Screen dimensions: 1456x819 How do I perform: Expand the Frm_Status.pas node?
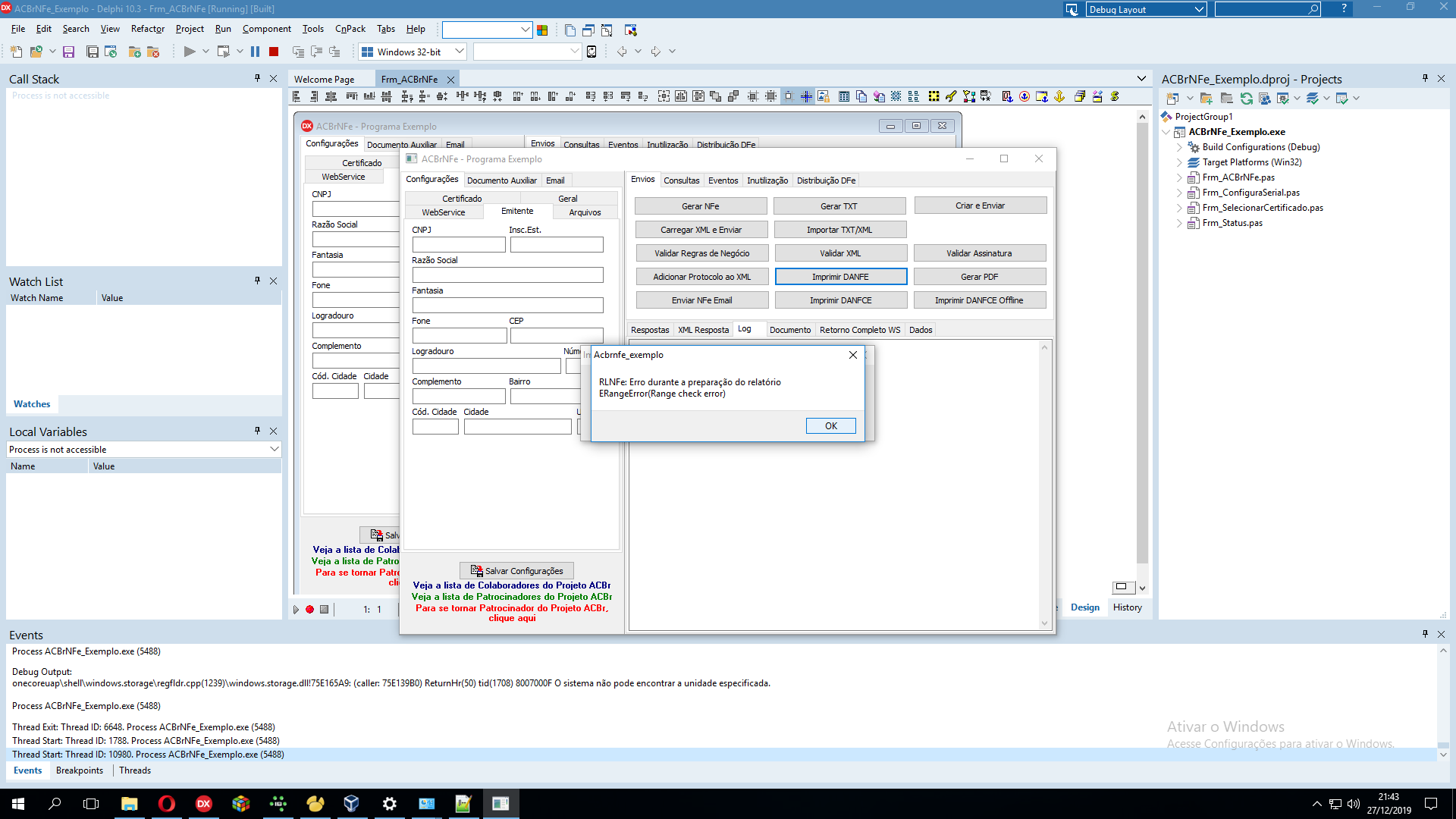1179,223
